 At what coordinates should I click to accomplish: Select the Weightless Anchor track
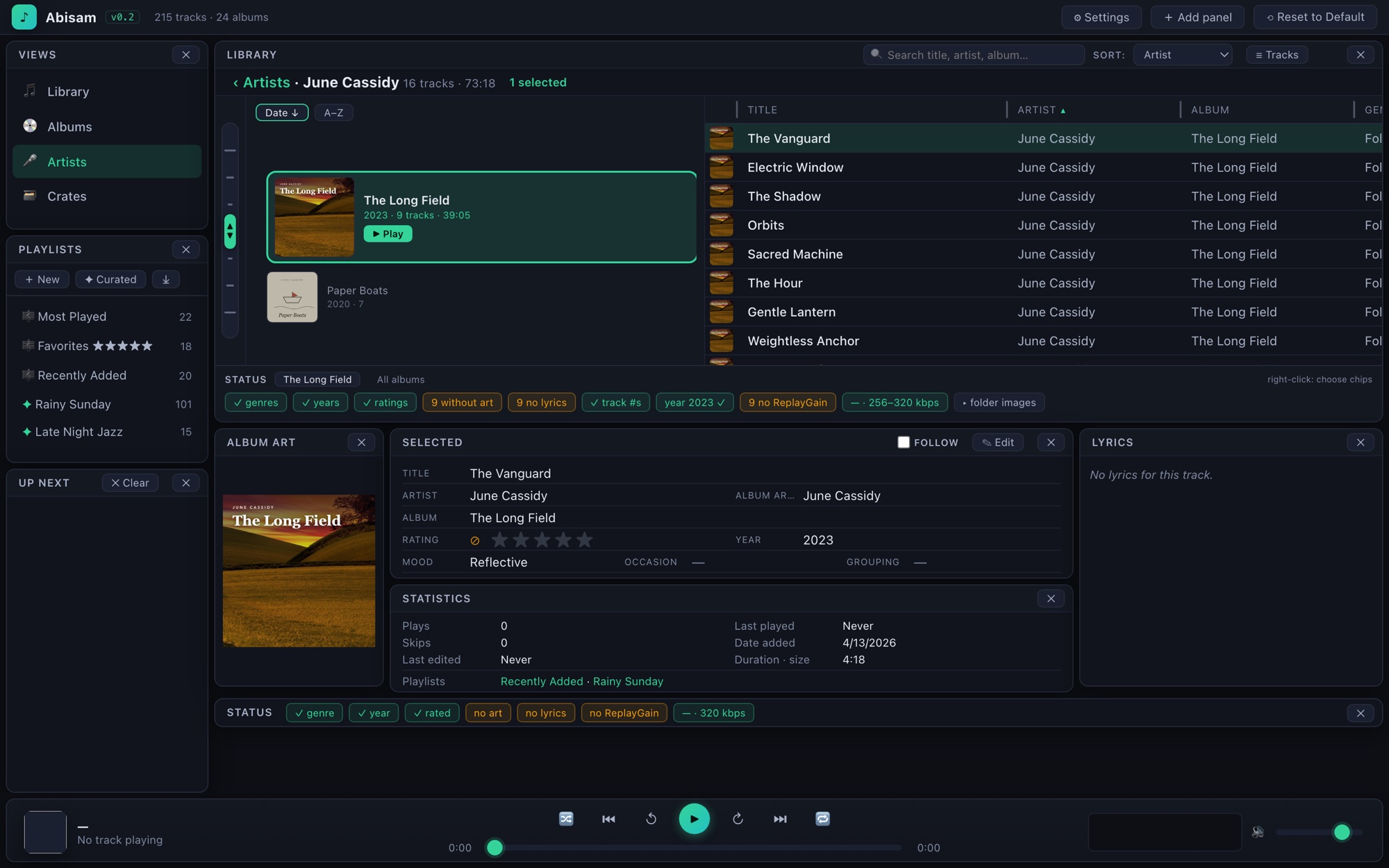click(x=1043, y=341)
